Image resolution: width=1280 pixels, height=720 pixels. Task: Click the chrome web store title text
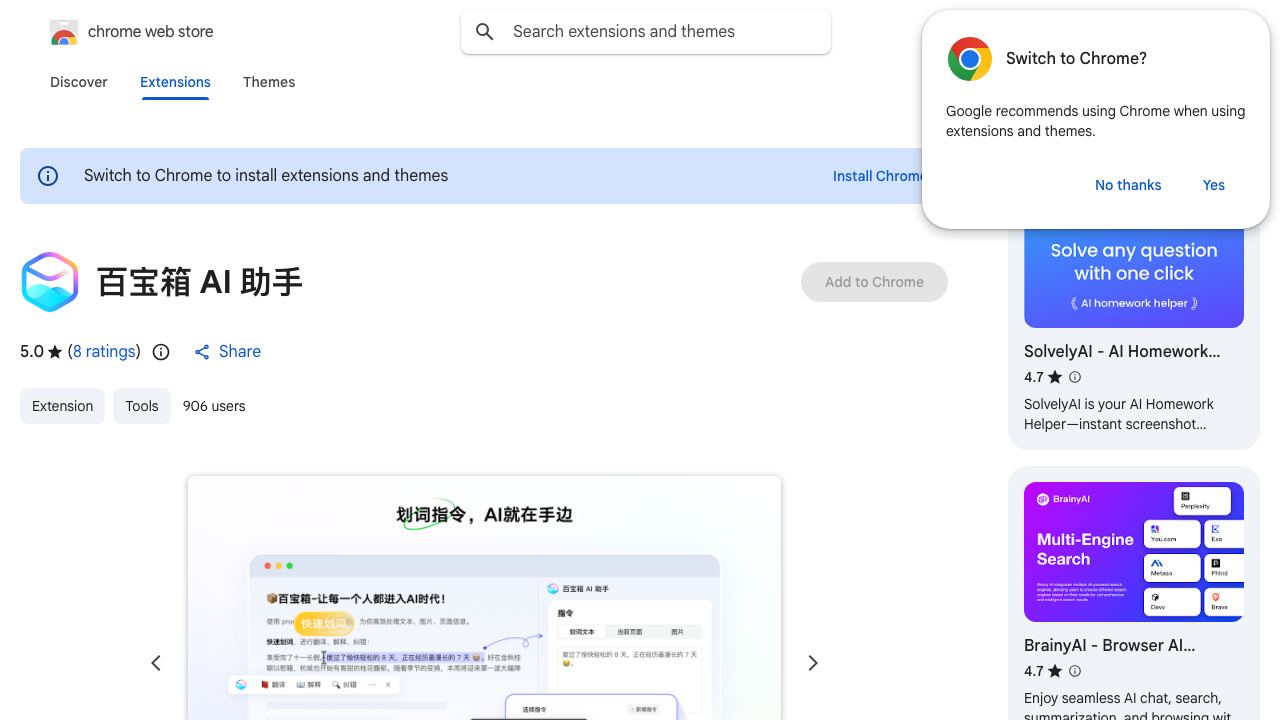pos(151,32)
